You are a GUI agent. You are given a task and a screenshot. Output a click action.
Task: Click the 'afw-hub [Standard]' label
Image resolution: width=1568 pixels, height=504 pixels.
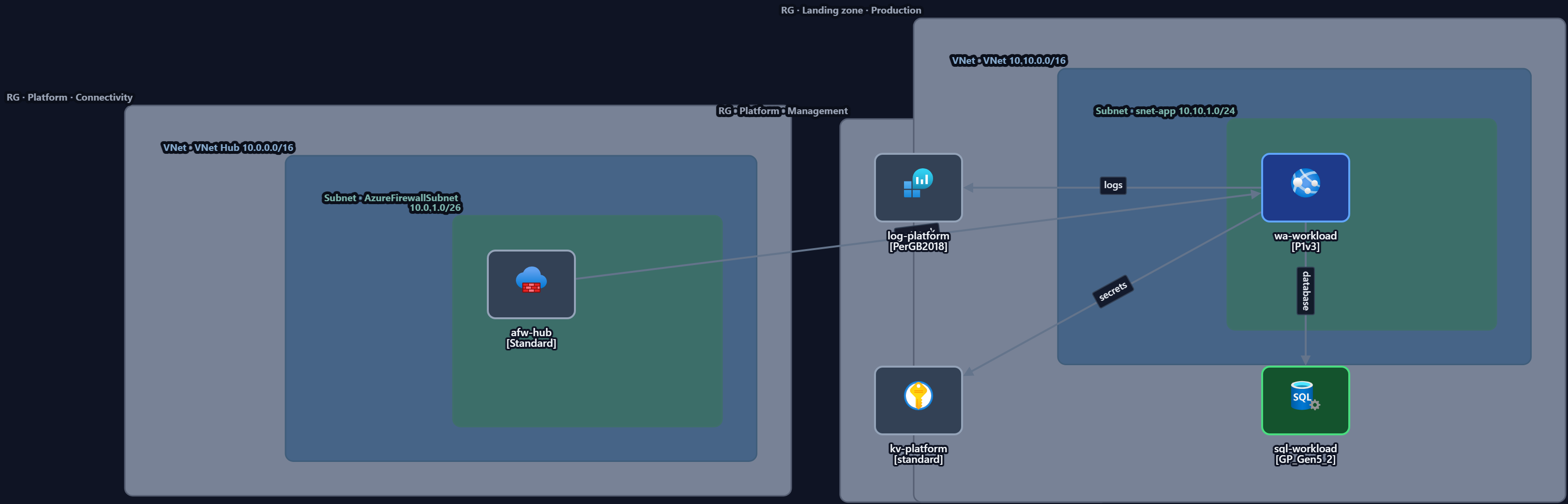tap(531, 338)
